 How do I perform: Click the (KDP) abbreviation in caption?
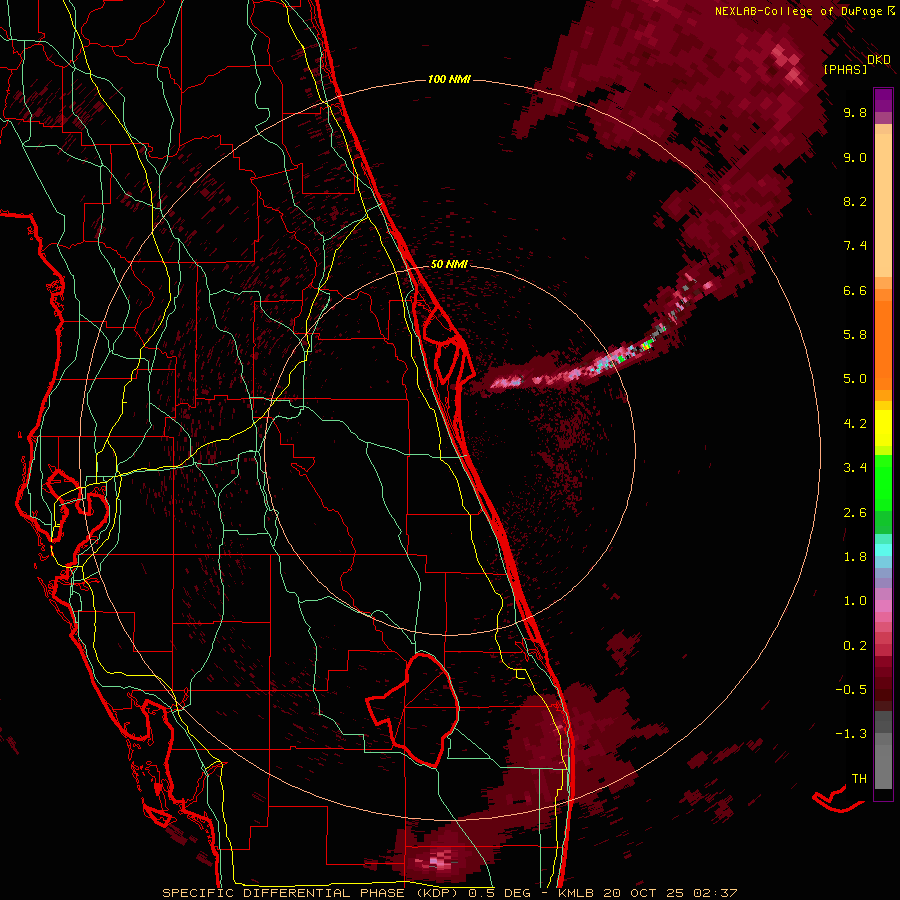click(x=435, y=893)
